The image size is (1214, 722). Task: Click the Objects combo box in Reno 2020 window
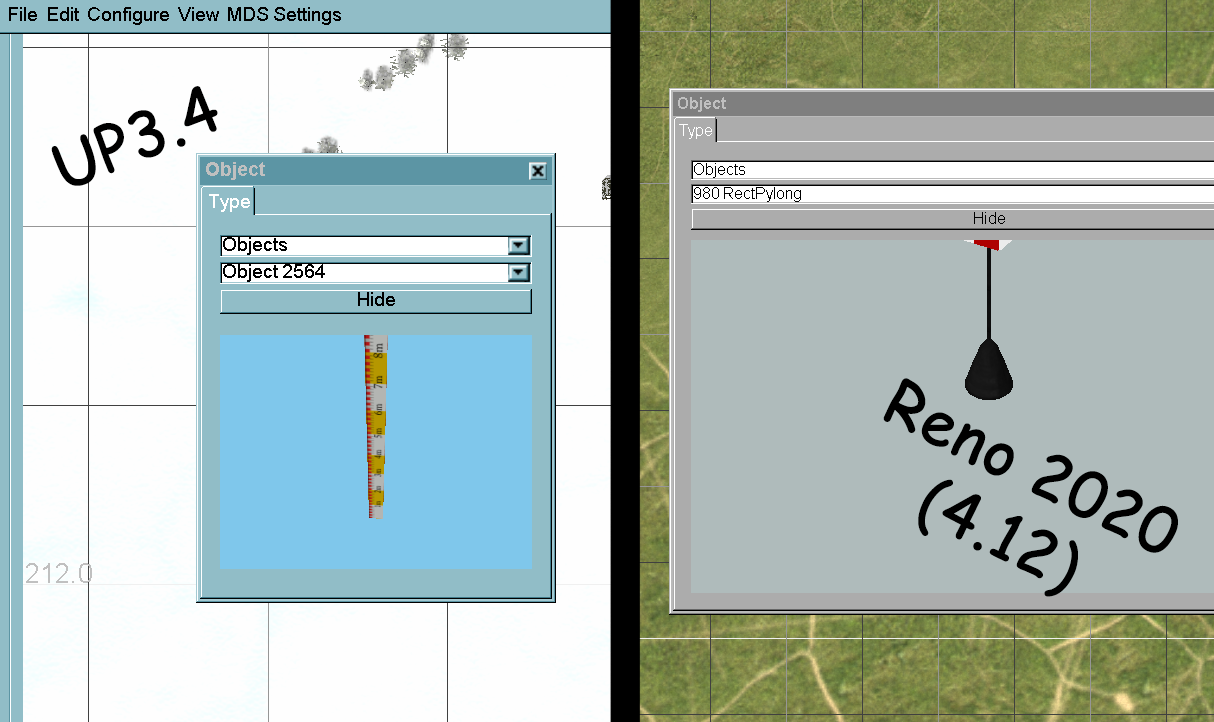952,170
